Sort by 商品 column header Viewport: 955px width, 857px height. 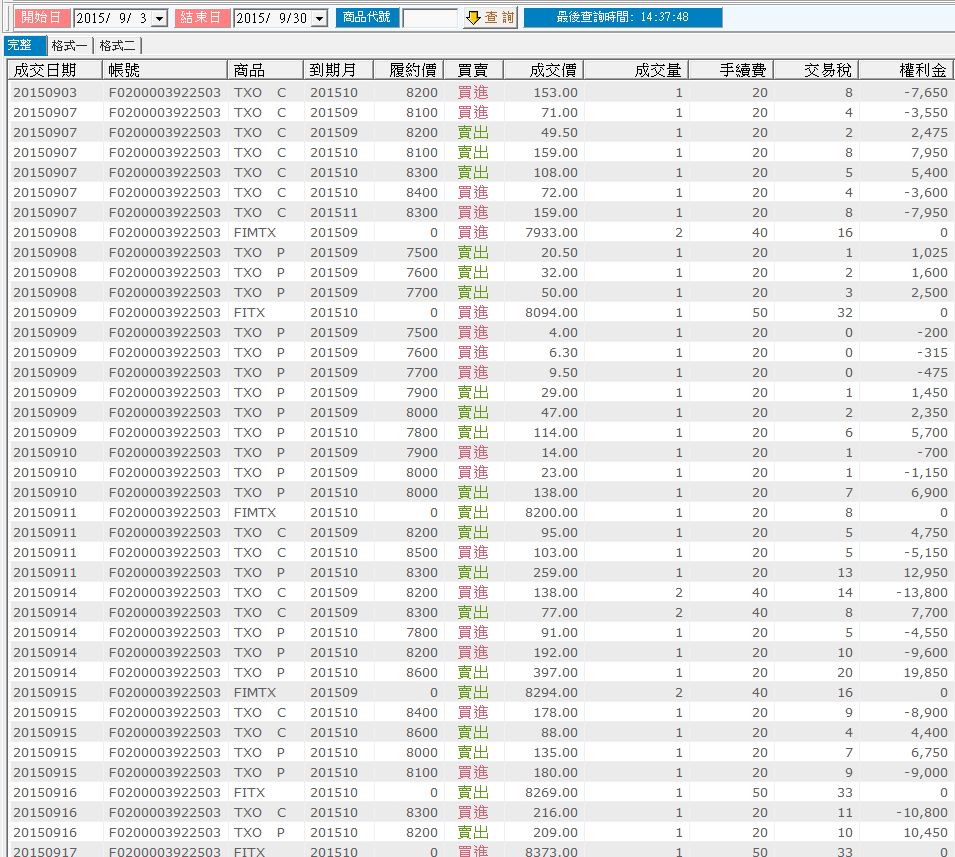tap(265, 70)
